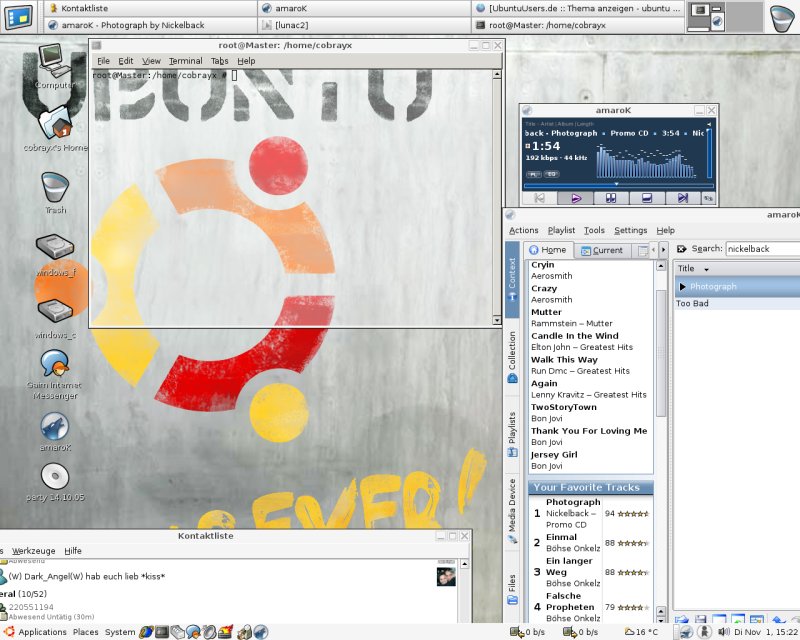Open the Applications menu in bottom panel

click(42, 632)
